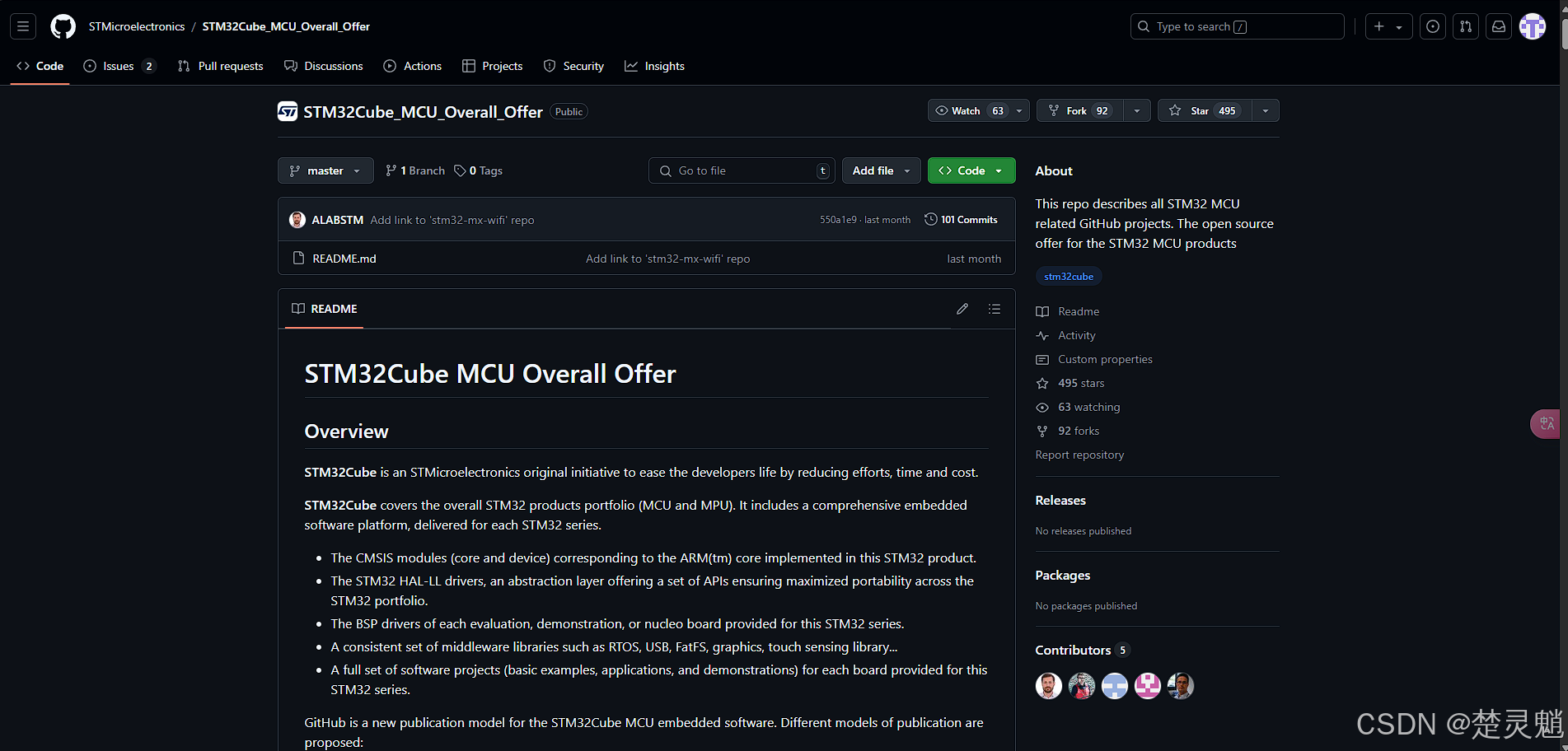Click the ALABSTM author name
Image resolution: width=1568 pixels, height=751 pixels.
pyautogui.click(x=338, y=220)
